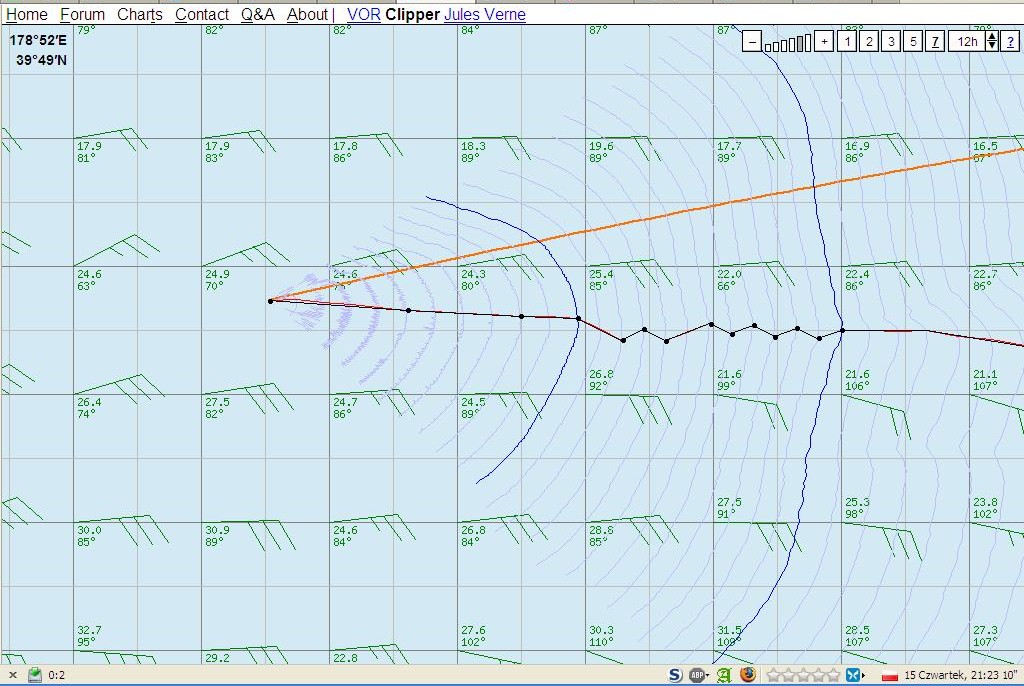Click the blue S status bar icon
Image resolution: width=1024 pixels, height=686 pixels.
click(675, 675)
